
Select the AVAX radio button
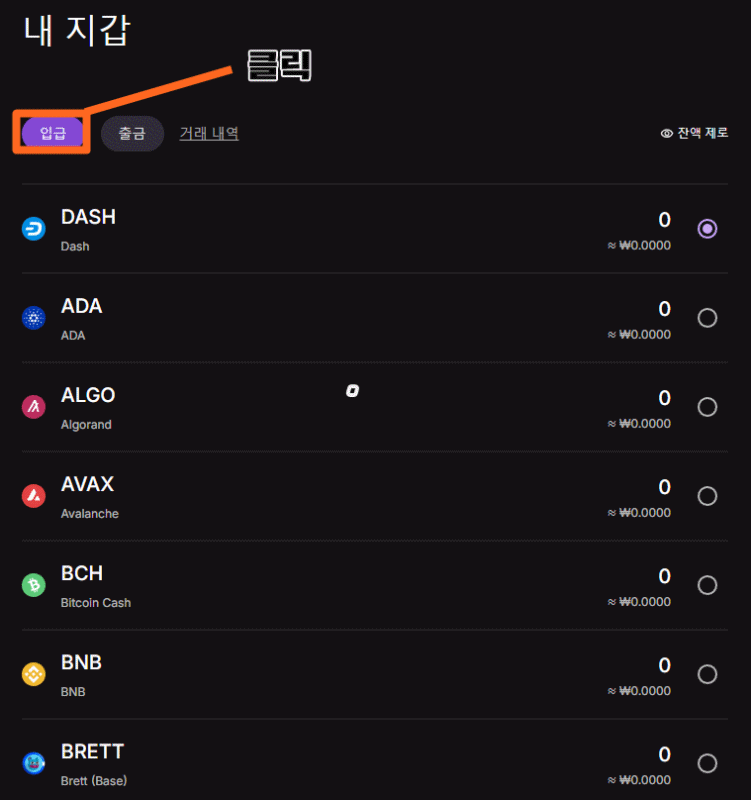coord(707,496)
